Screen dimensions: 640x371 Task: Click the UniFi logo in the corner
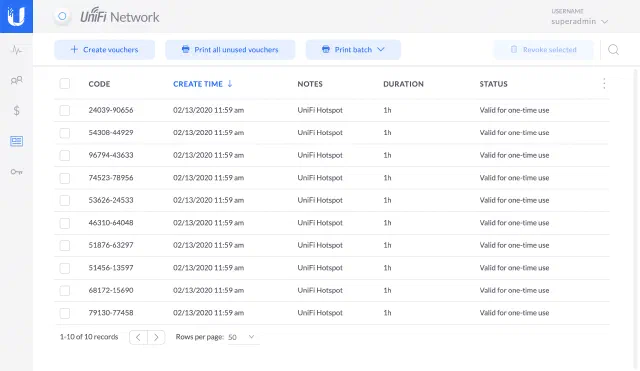(x=16, y=16)
